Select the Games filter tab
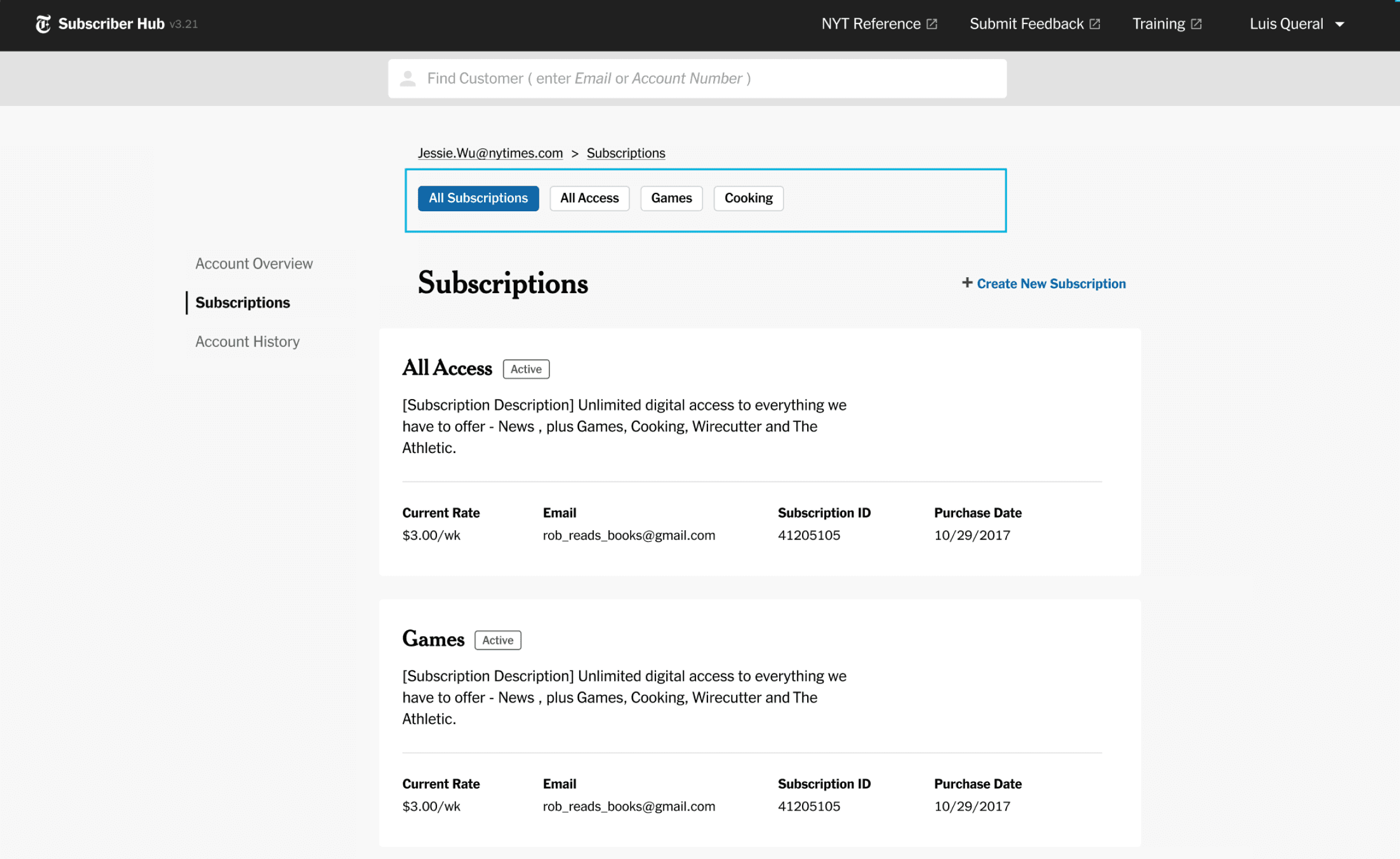Image resolution: width=1400 pixels, height=859 pixels. pos(671,198)
